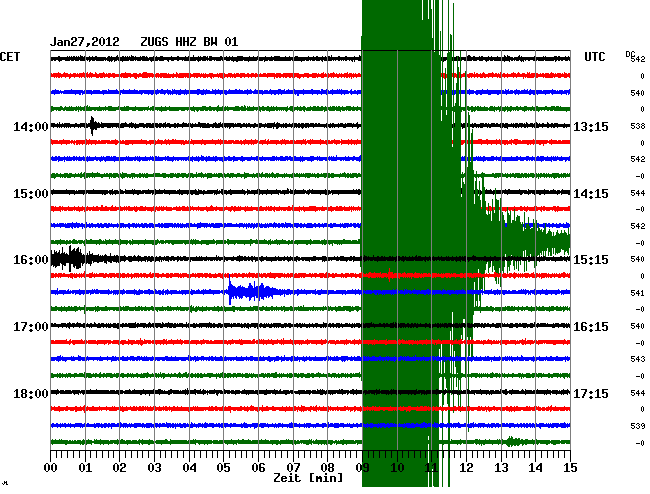Click the DC offset value 541

coord(638,293)
